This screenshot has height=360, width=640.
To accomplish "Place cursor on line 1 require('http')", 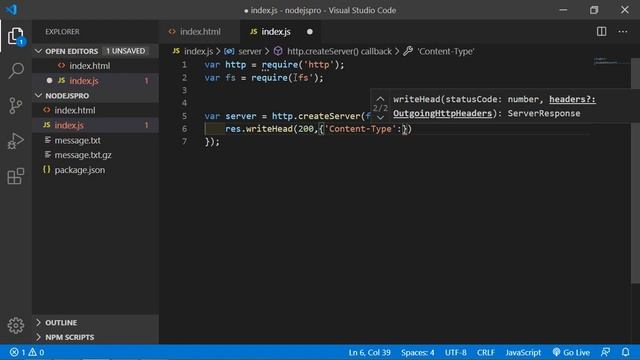I will (303, 64).
